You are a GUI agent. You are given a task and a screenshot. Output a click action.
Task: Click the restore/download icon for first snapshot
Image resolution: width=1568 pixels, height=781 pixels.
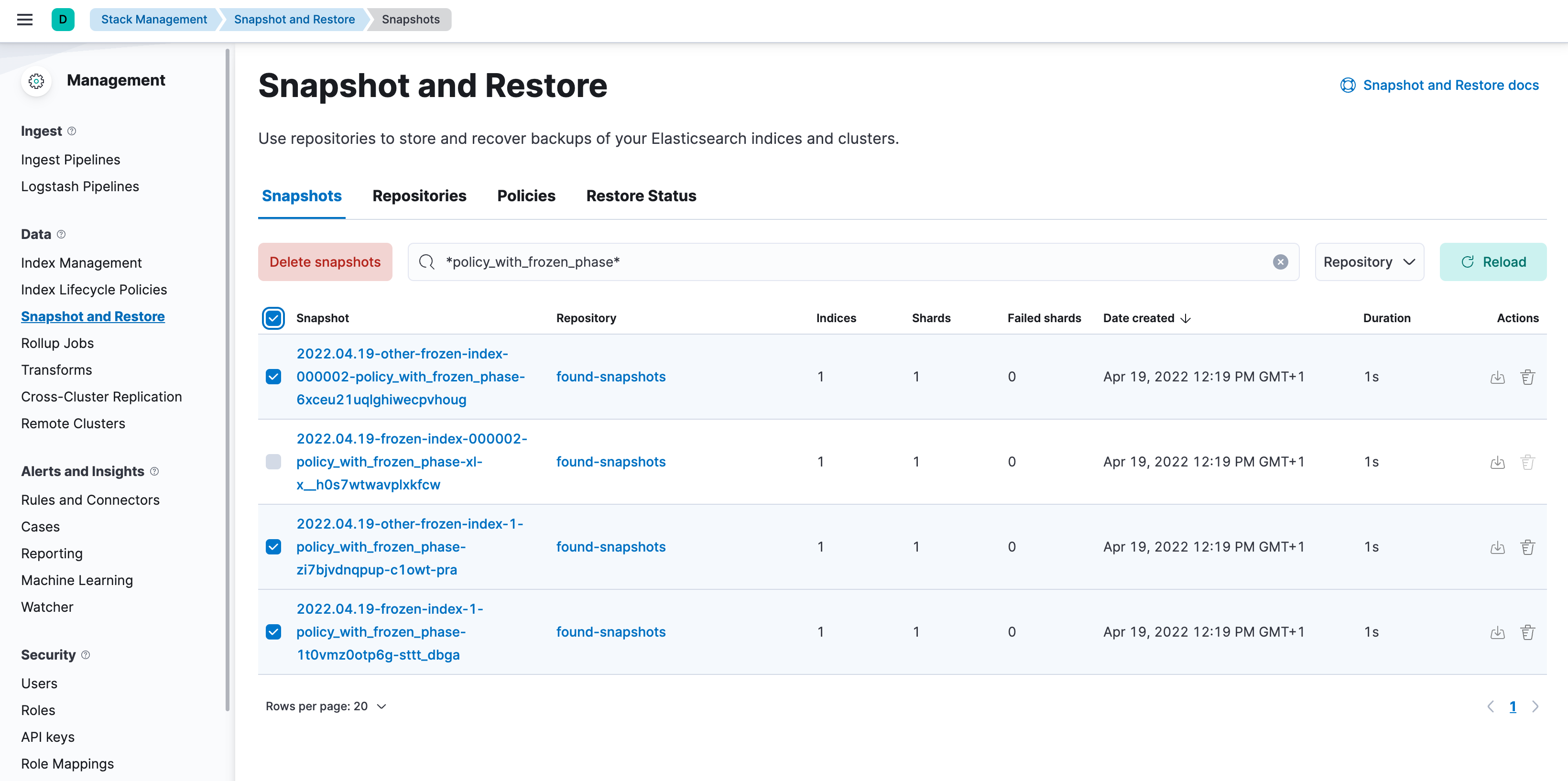[1497, 377]
